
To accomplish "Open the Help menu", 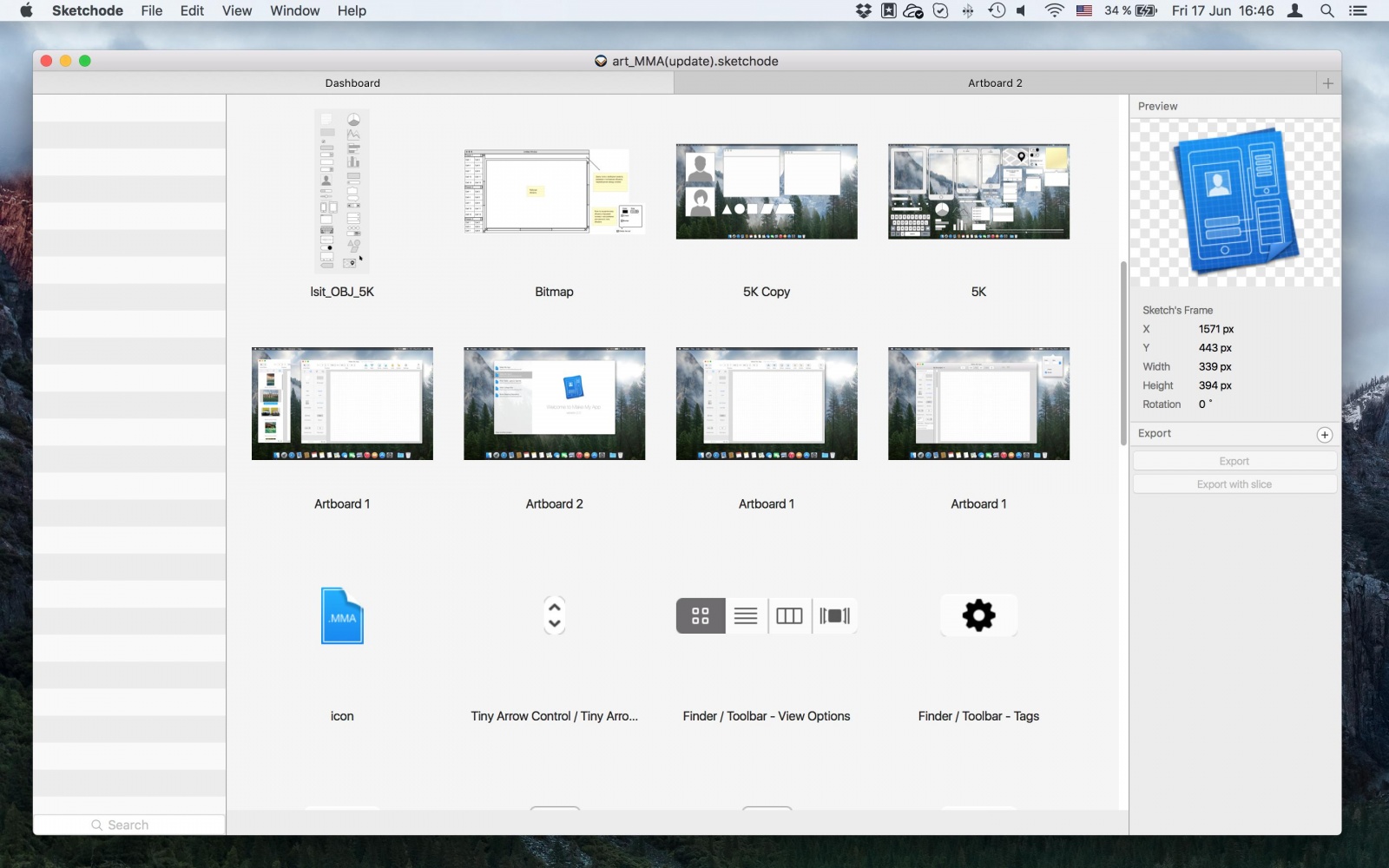I will pos(352,10).
